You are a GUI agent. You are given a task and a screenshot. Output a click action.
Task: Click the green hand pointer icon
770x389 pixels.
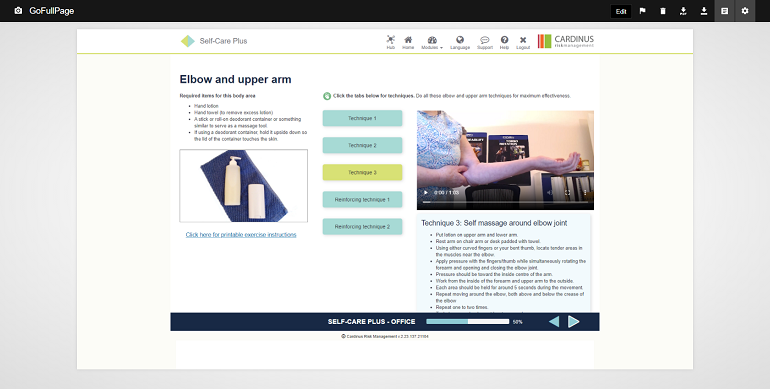tap(327, 96)
